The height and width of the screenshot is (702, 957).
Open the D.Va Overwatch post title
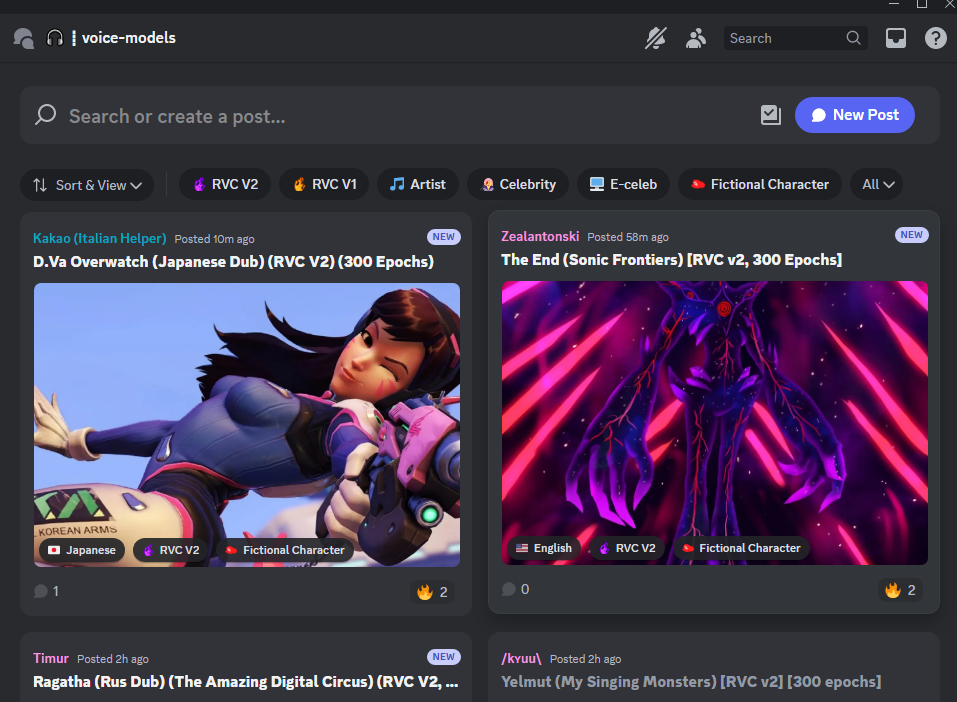coord(233,262)
